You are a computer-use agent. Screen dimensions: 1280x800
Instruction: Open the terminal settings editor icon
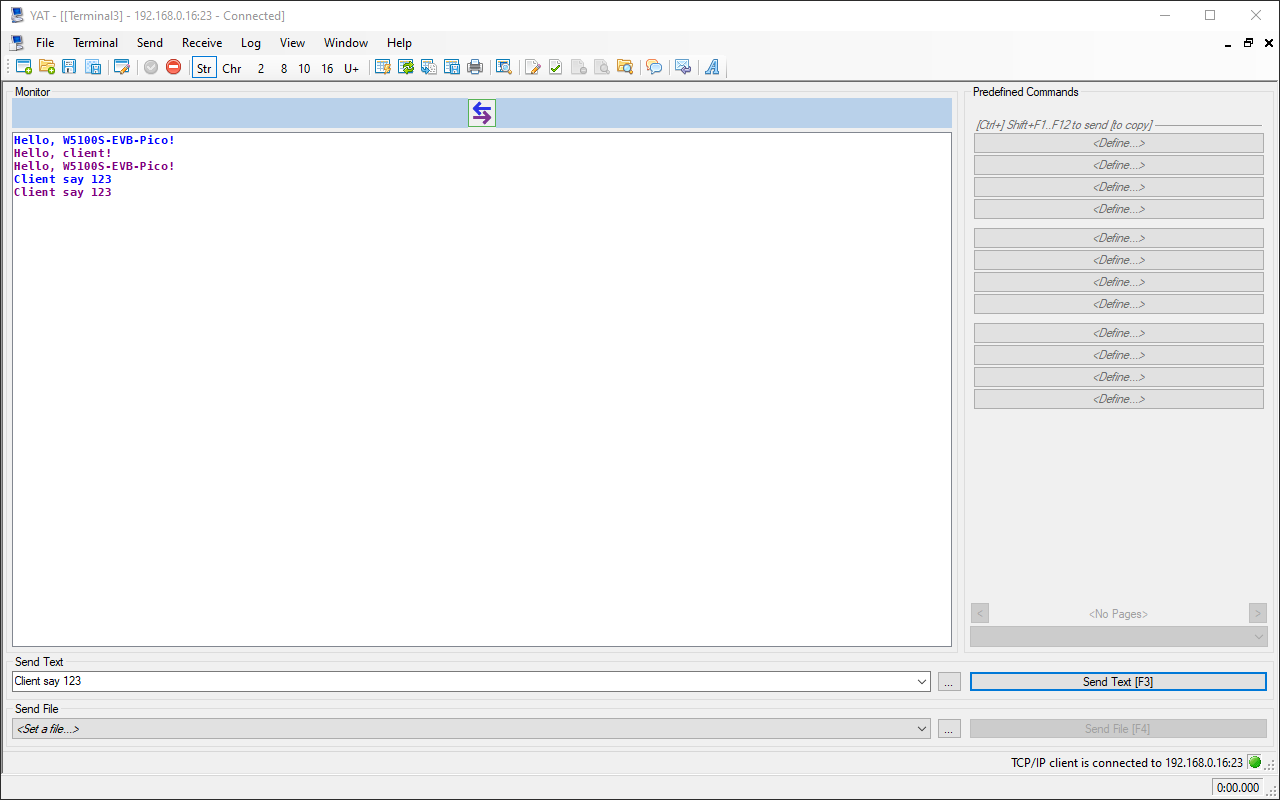pos(122,68)
